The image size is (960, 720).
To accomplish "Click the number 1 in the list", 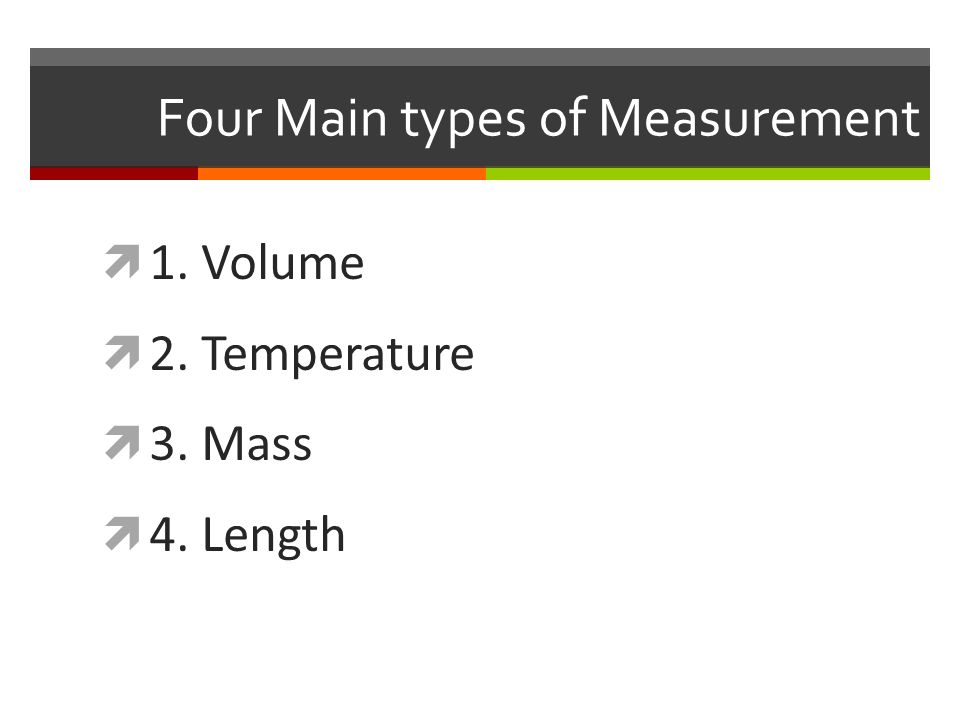I will click(162, 263).
